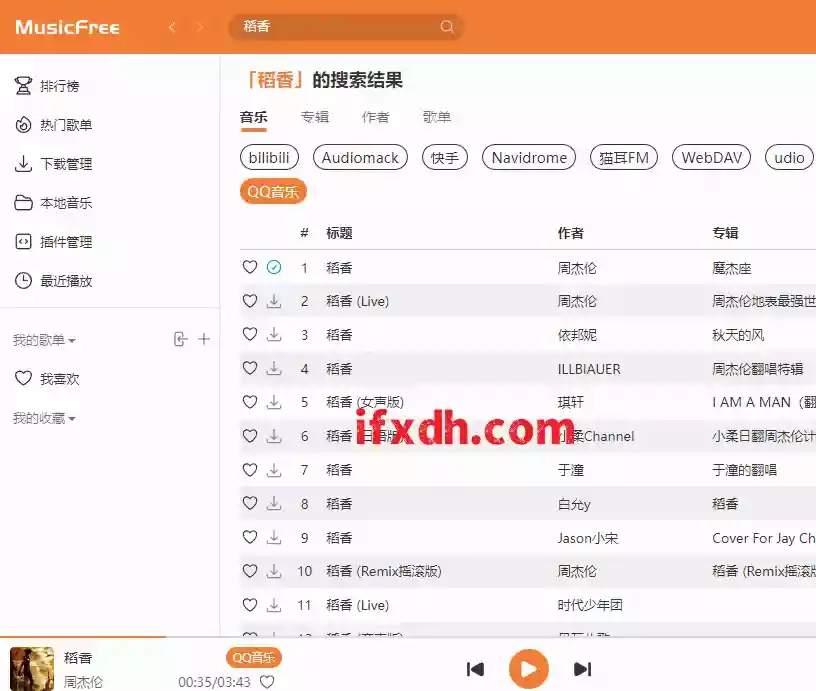Open 本地音乐 local music library
The image size is (816, 691).
tap(62, 202)
